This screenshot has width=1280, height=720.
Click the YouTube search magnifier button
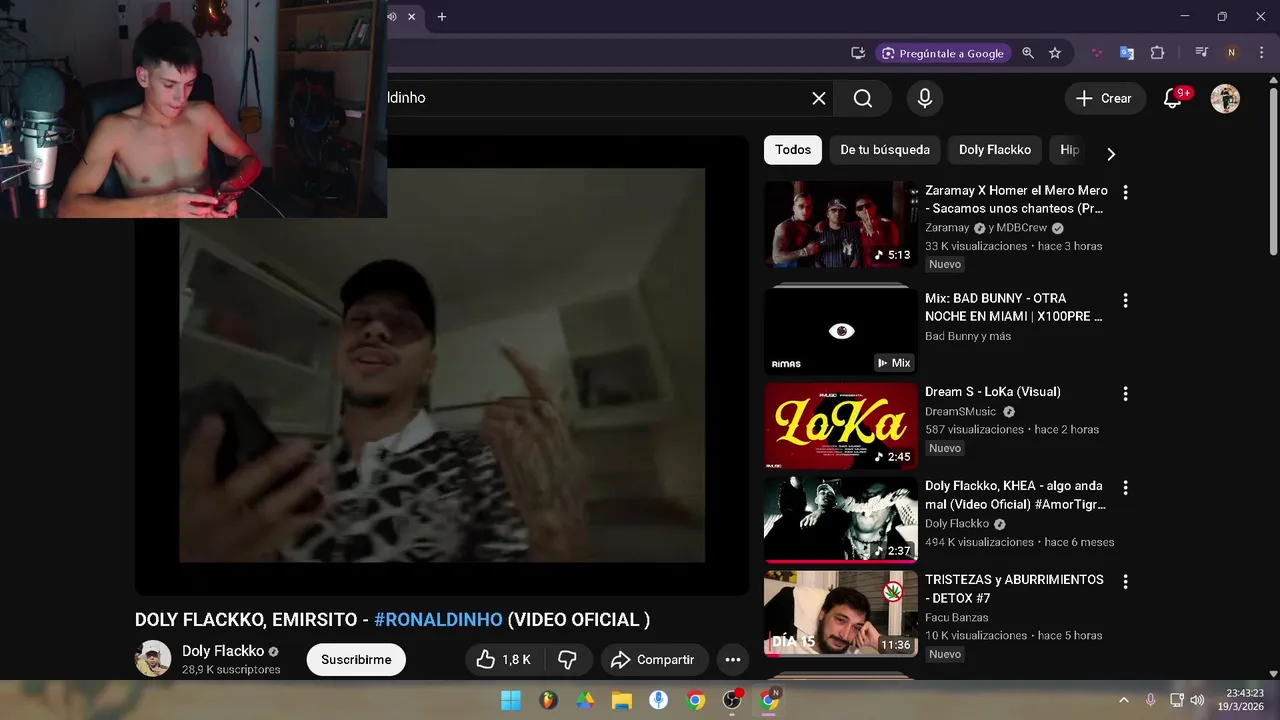pyautogui.click(x=863, y=98)
